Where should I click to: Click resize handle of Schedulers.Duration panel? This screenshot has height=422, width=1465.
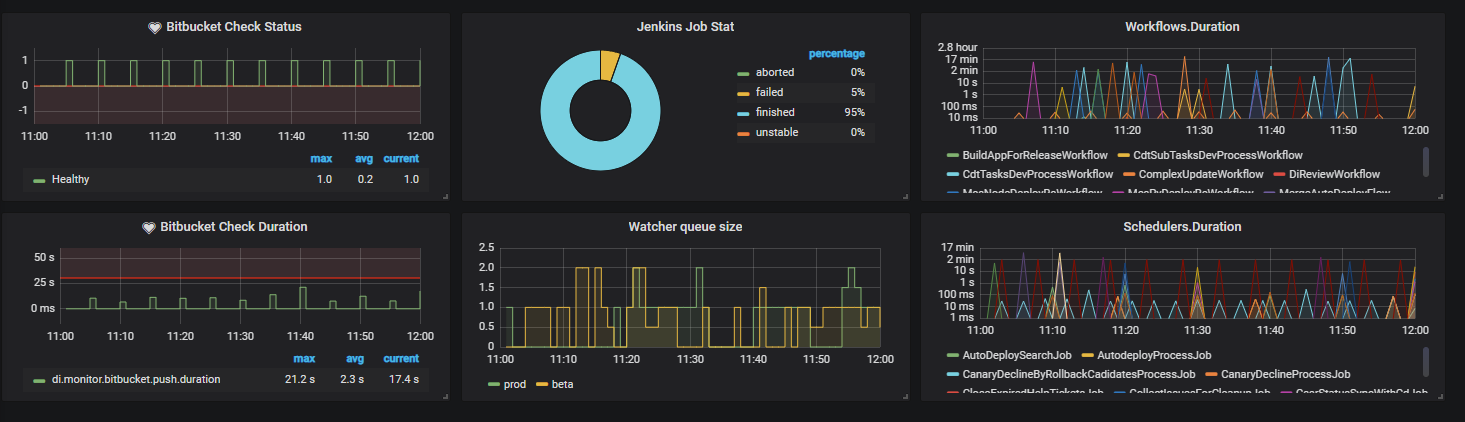(x=1441, y=397)
